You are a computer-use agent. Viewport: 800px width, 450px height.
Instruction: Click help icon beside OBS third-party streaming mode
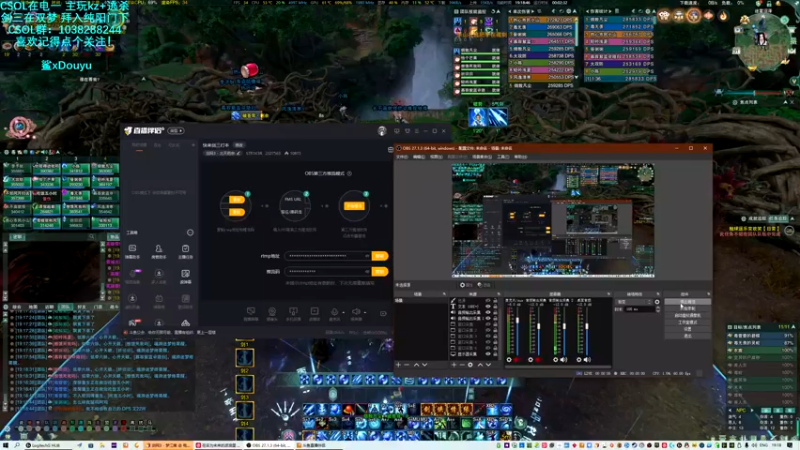349,173
